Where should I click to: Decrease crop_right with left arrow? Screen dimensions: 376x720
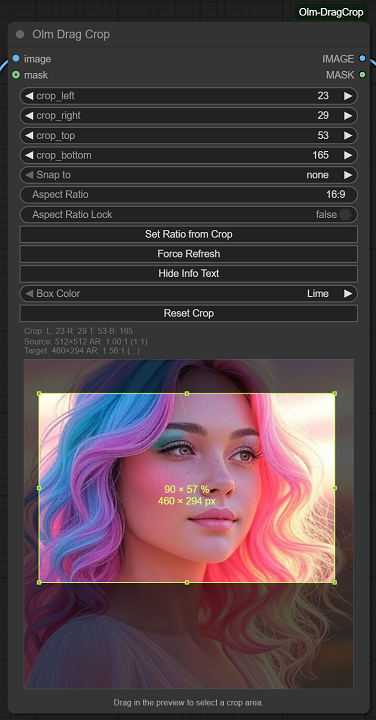29,116
